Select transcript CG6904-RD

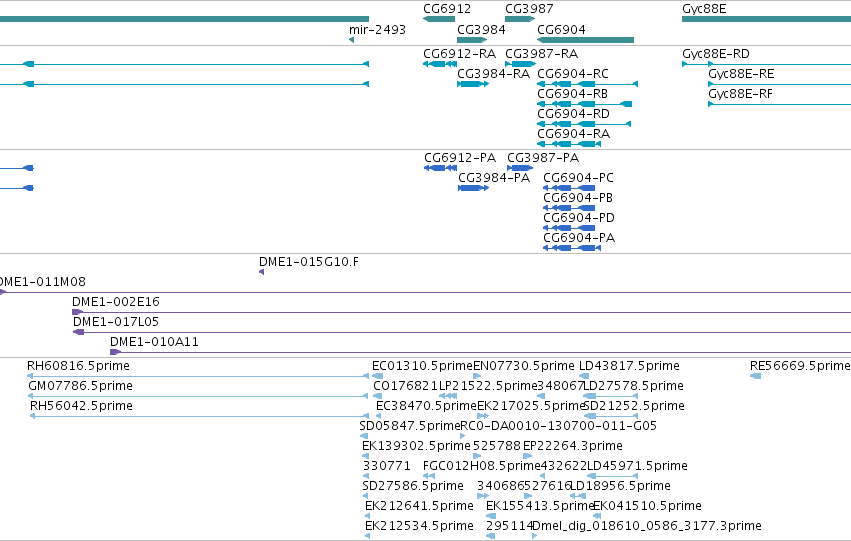584,124
